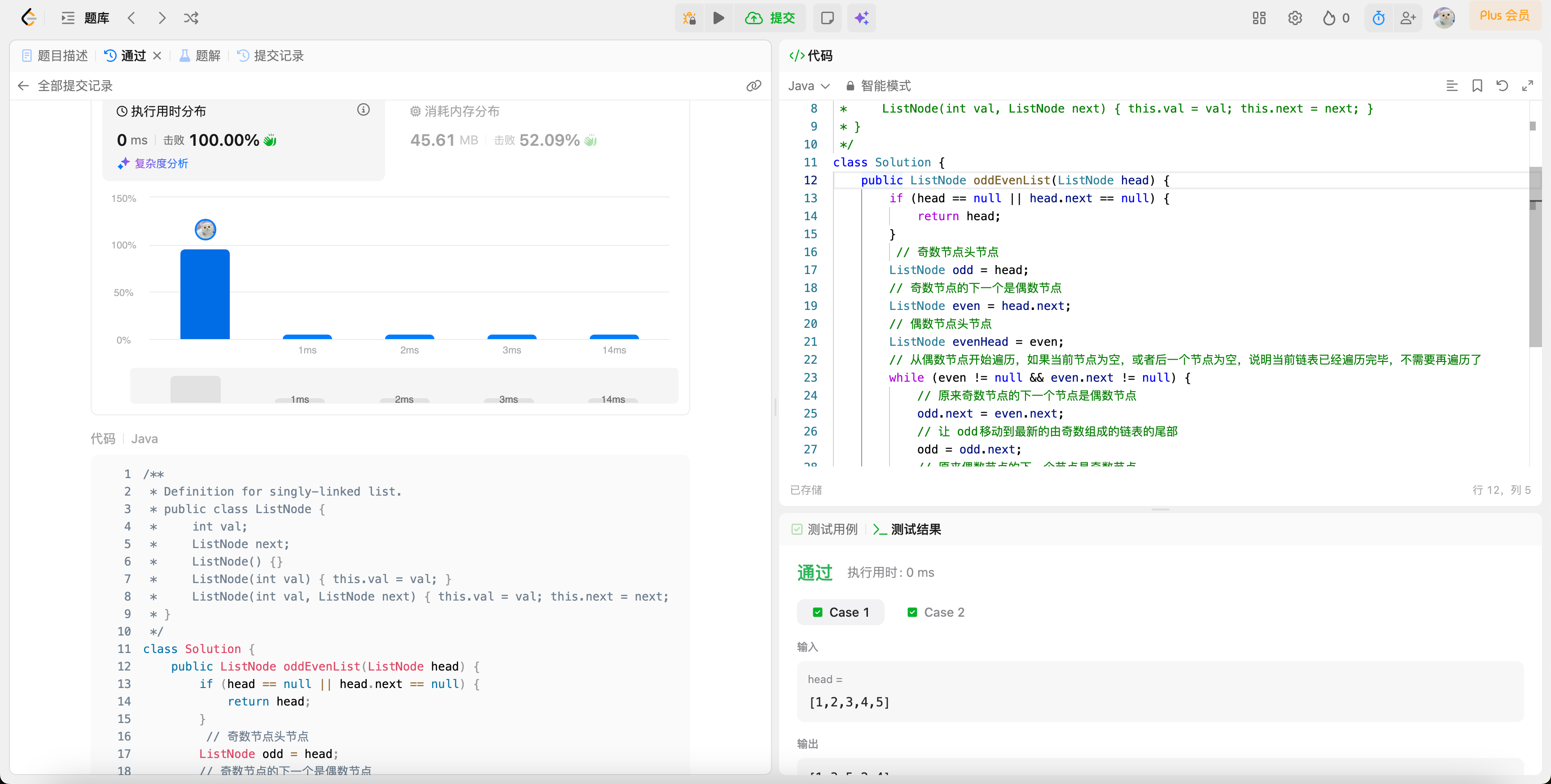
Task: Reset code with undo arrow icon
Action: 1502,86
